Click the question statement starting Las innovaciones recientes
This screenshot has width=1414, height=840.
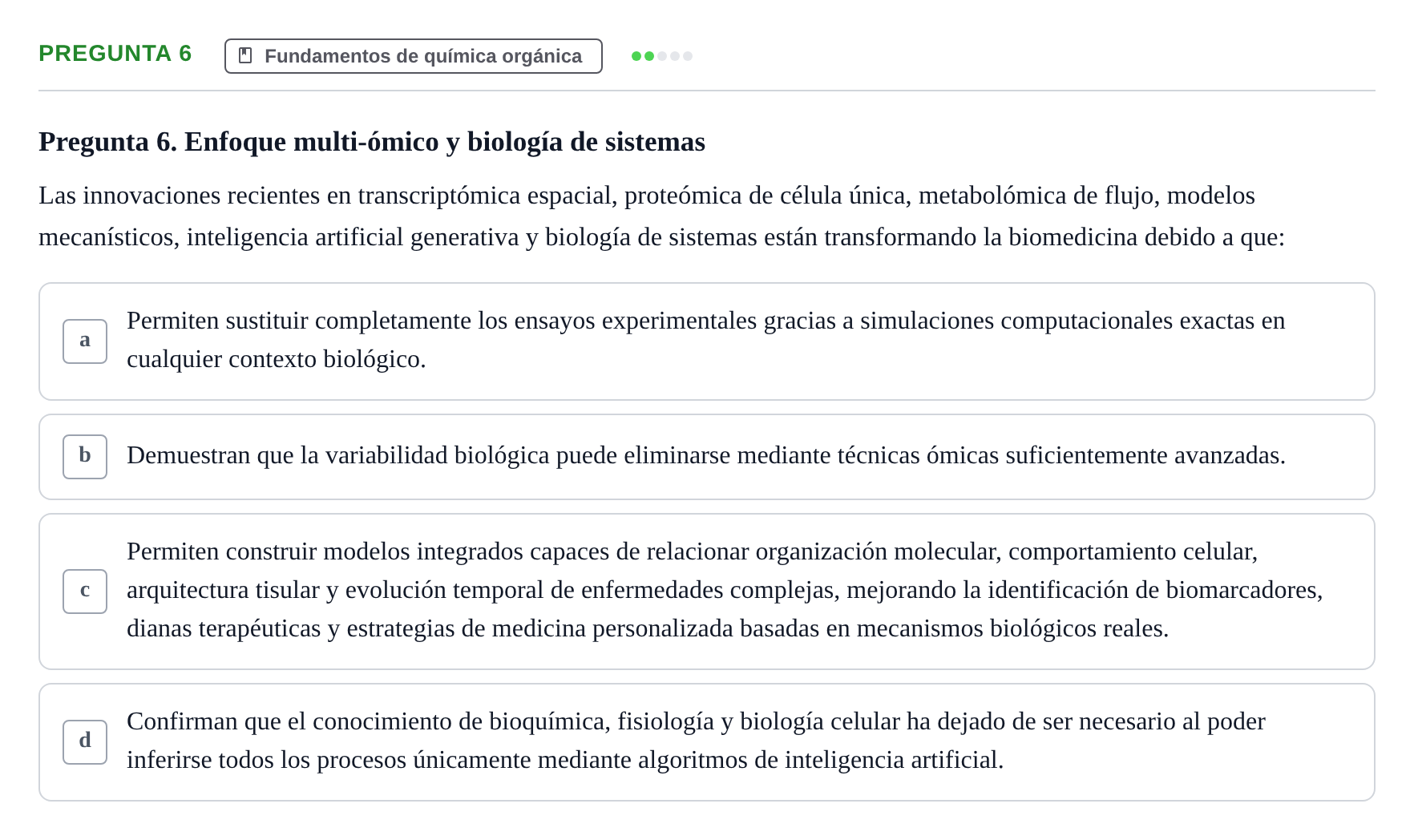(662, 216)
